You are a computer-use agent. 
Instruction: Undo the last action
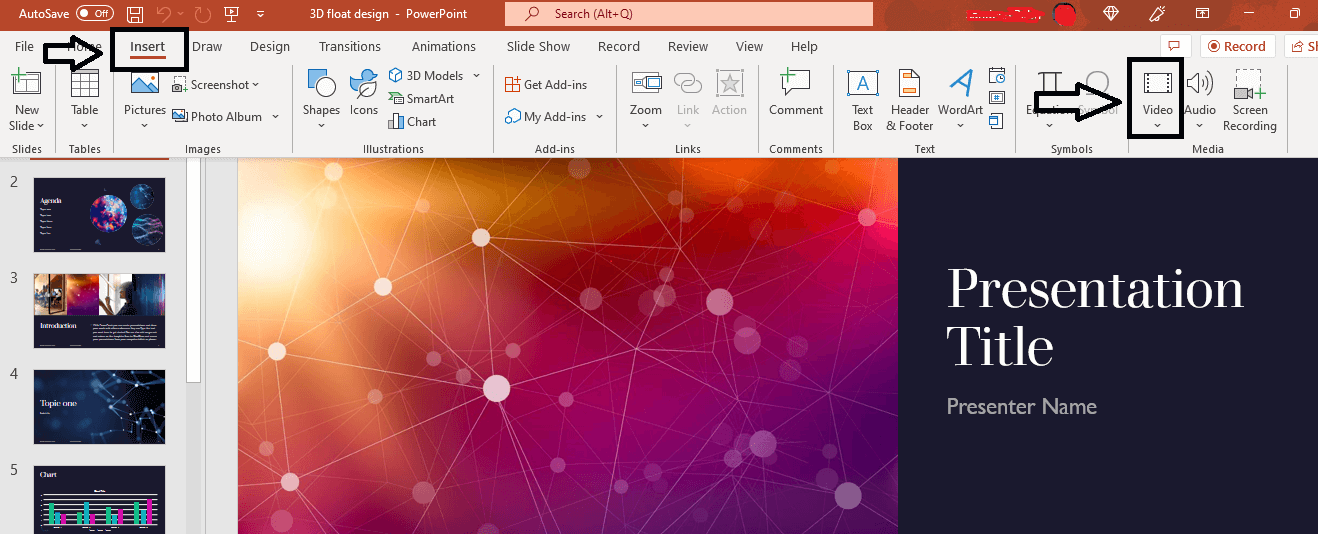[x=165, y=14]
